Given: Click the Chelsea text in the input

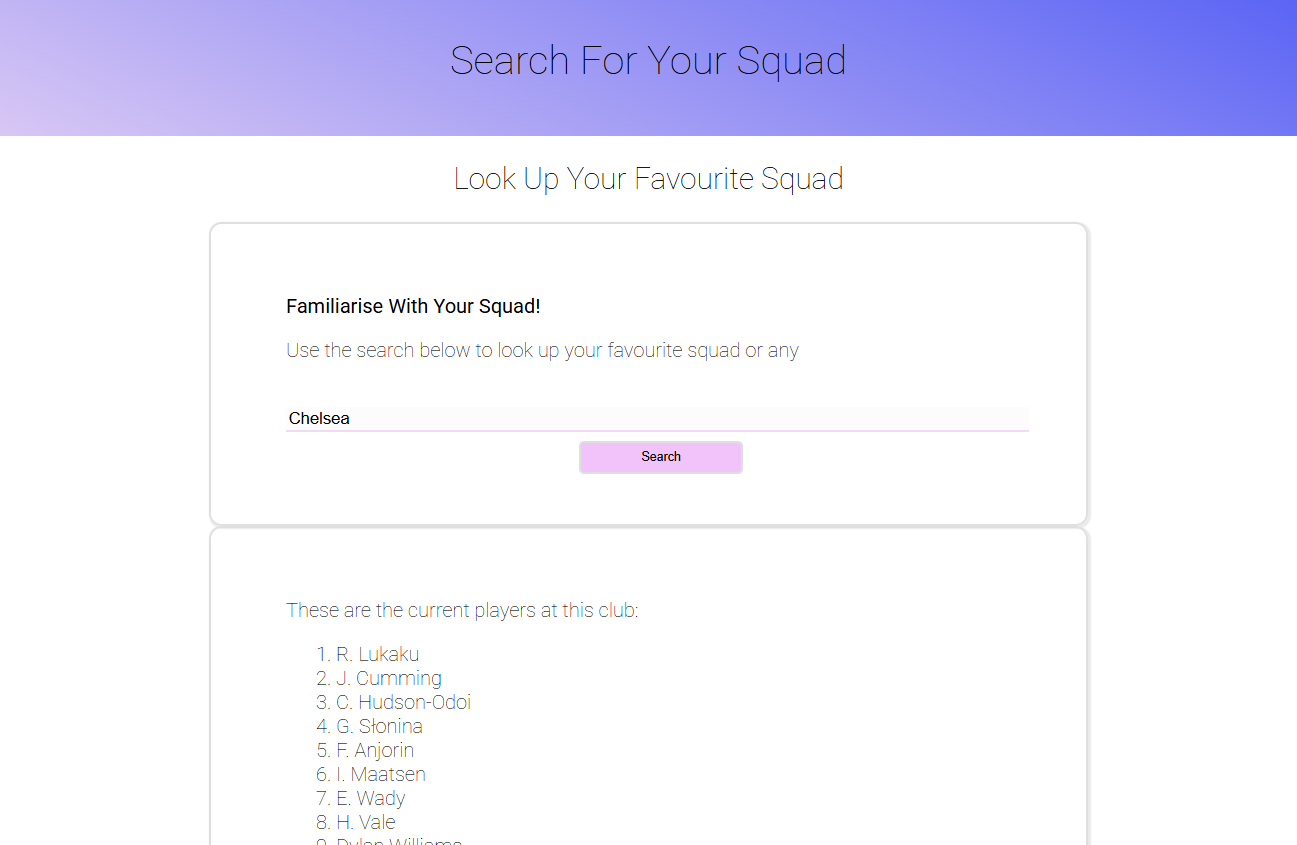Looking at the screenshot, I should tap(318, 418).
